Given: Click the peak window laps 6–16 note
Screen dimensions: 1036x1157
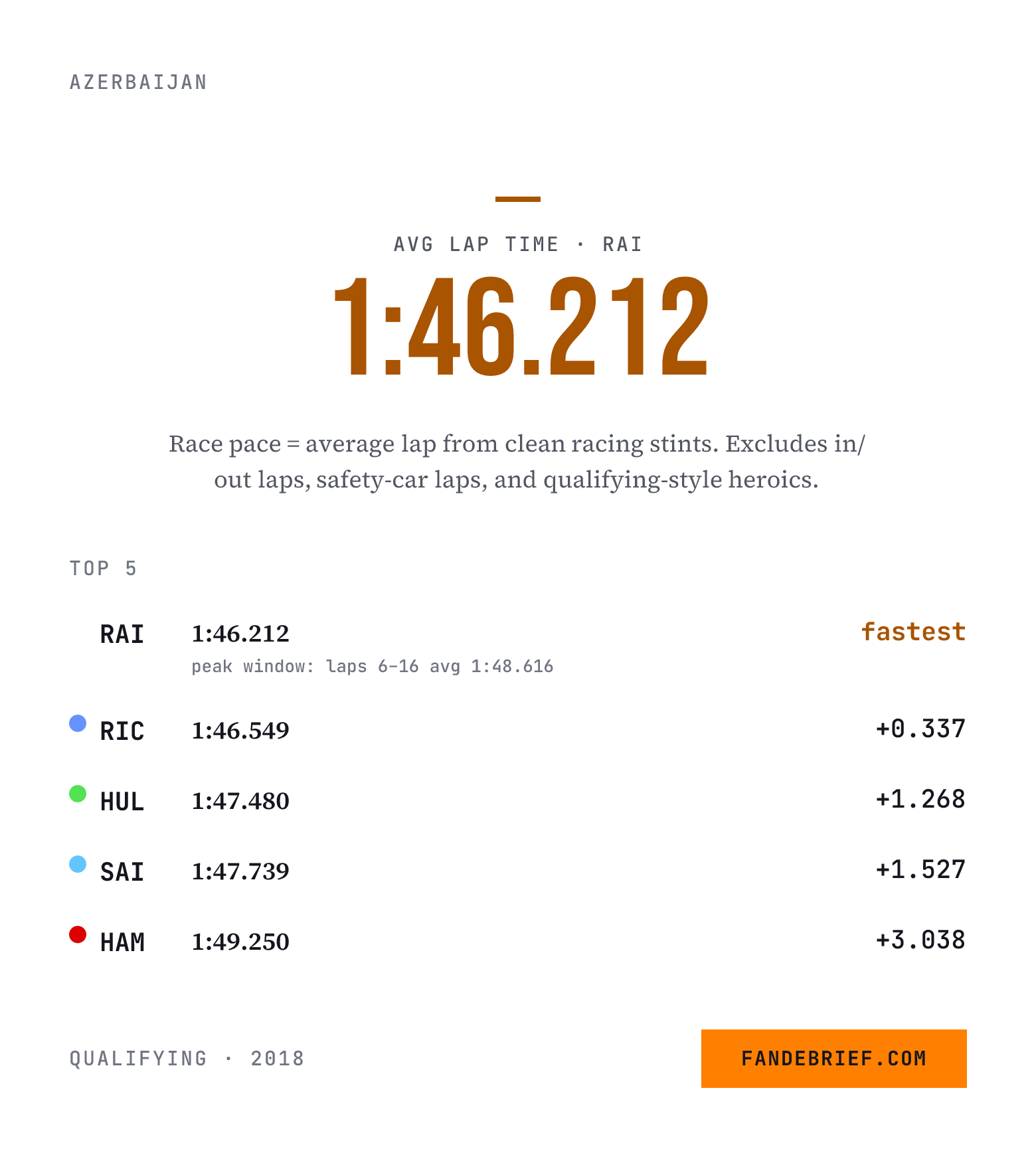Looking at the screenshot, I should click(373, 666).
